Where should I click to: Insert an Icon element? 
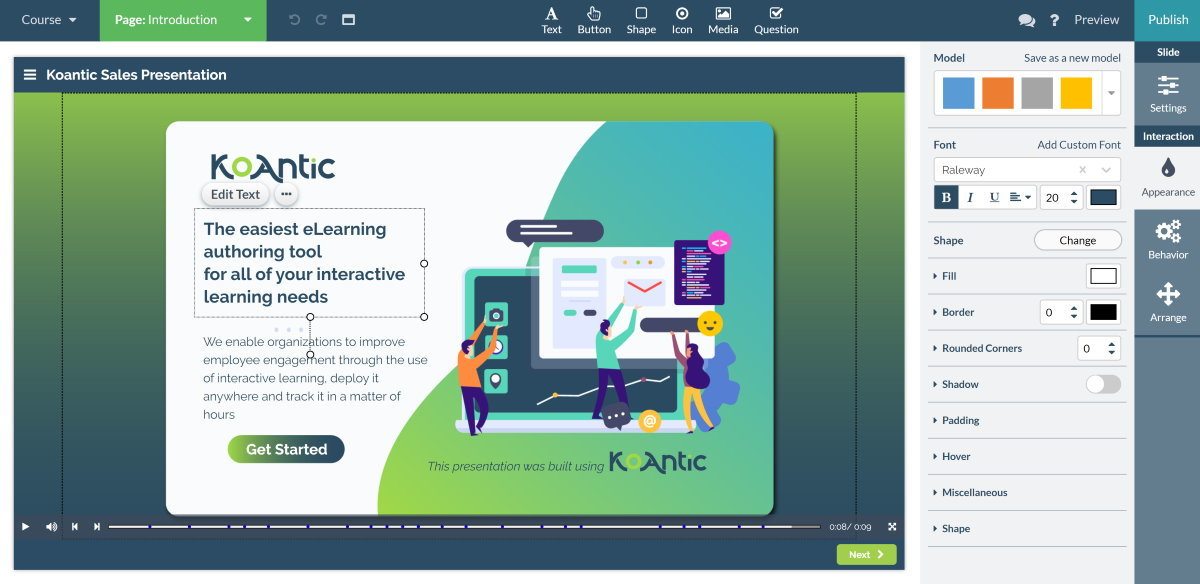[x=682, y=20]
